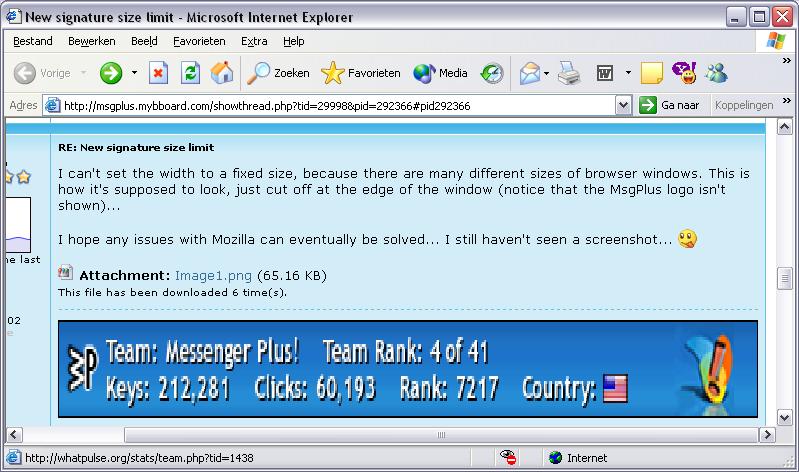Open the Yahoo Messenger icon

pos(684,73)
